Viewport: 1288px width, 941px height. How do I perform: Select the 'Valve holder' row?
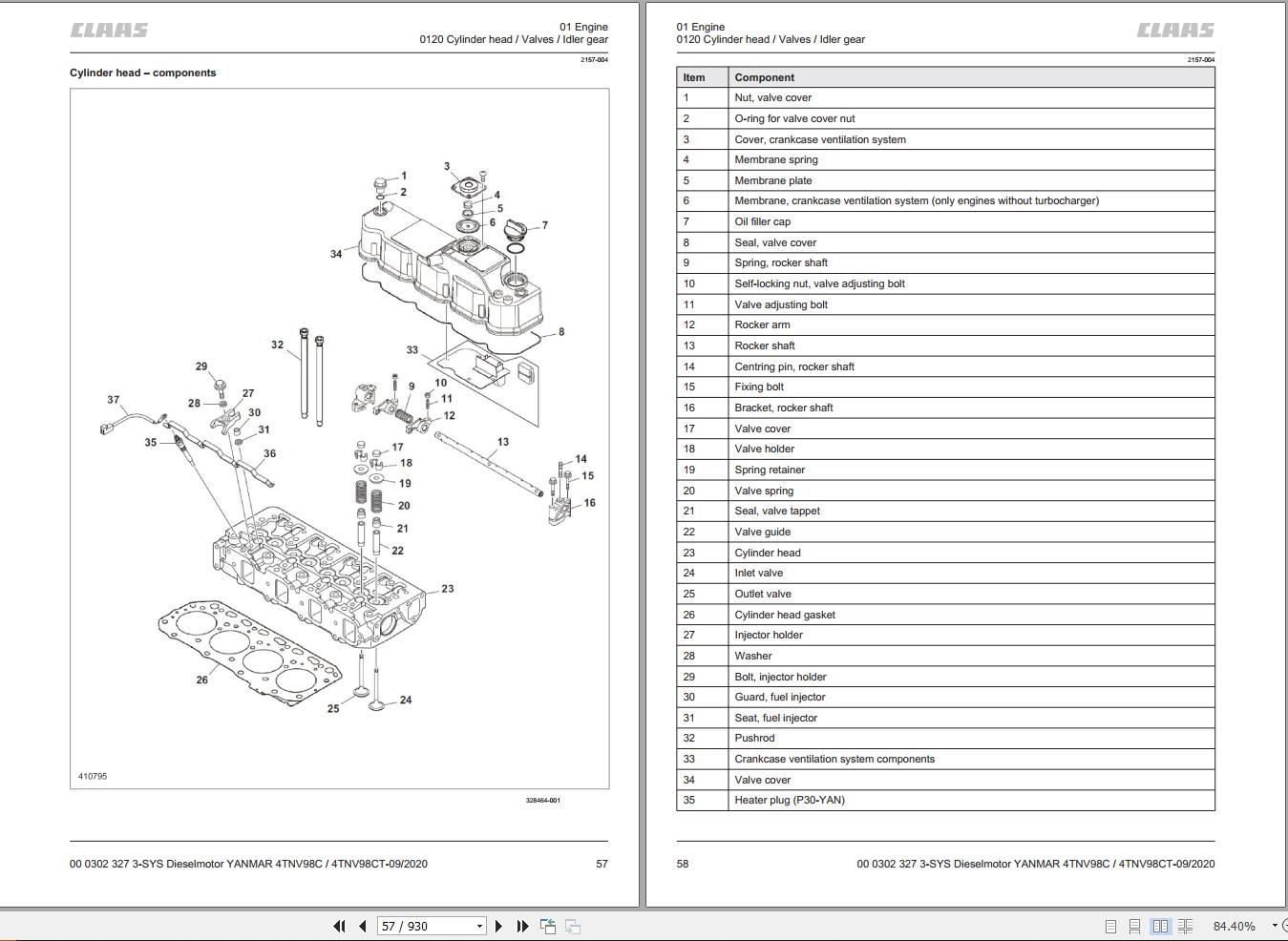(x=945, y=449)
